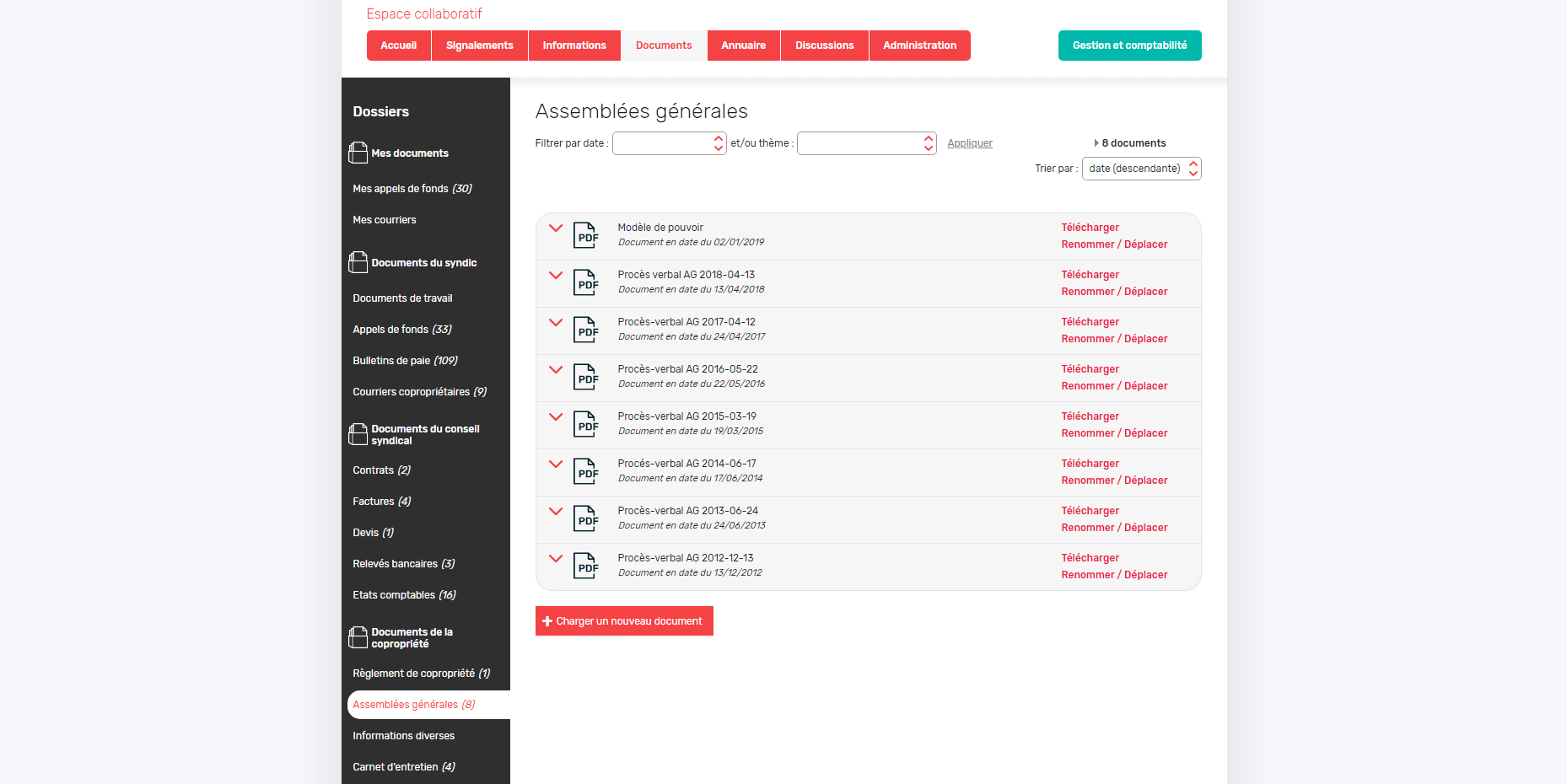Click the Appliquer filter link

click(970, 143)
